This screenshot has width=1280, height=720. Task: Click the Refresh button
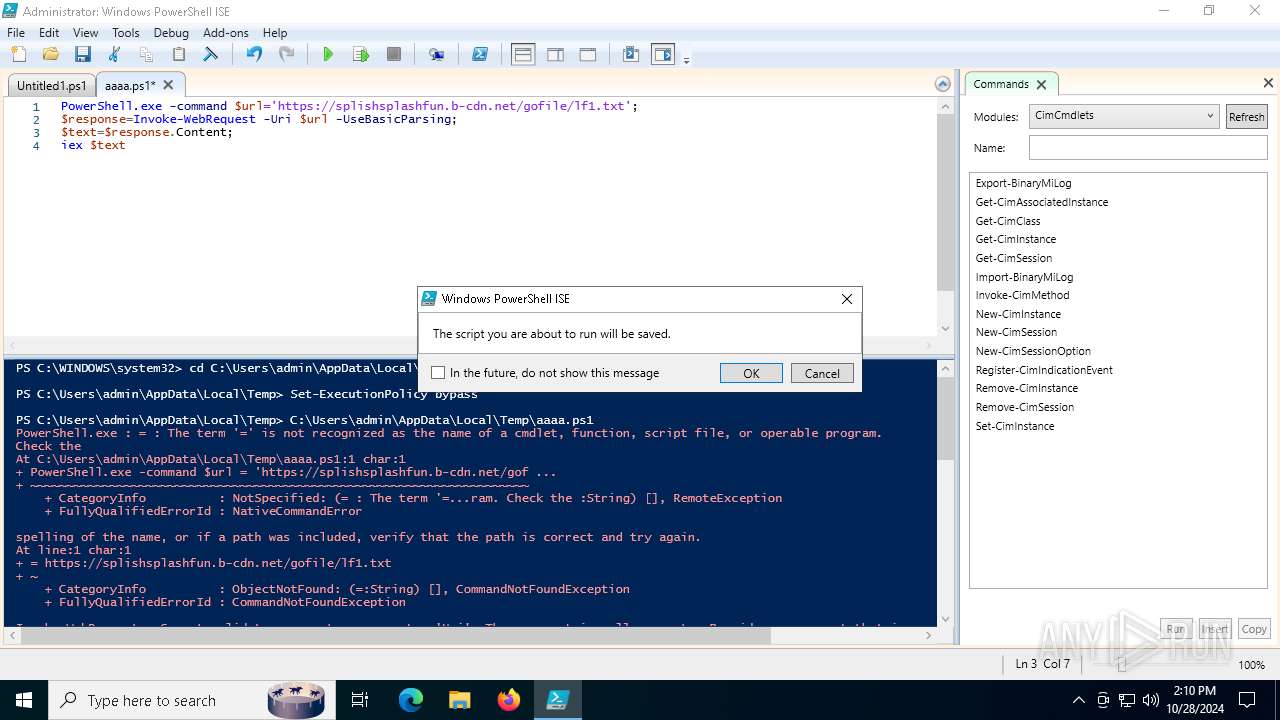point(1246,117)
